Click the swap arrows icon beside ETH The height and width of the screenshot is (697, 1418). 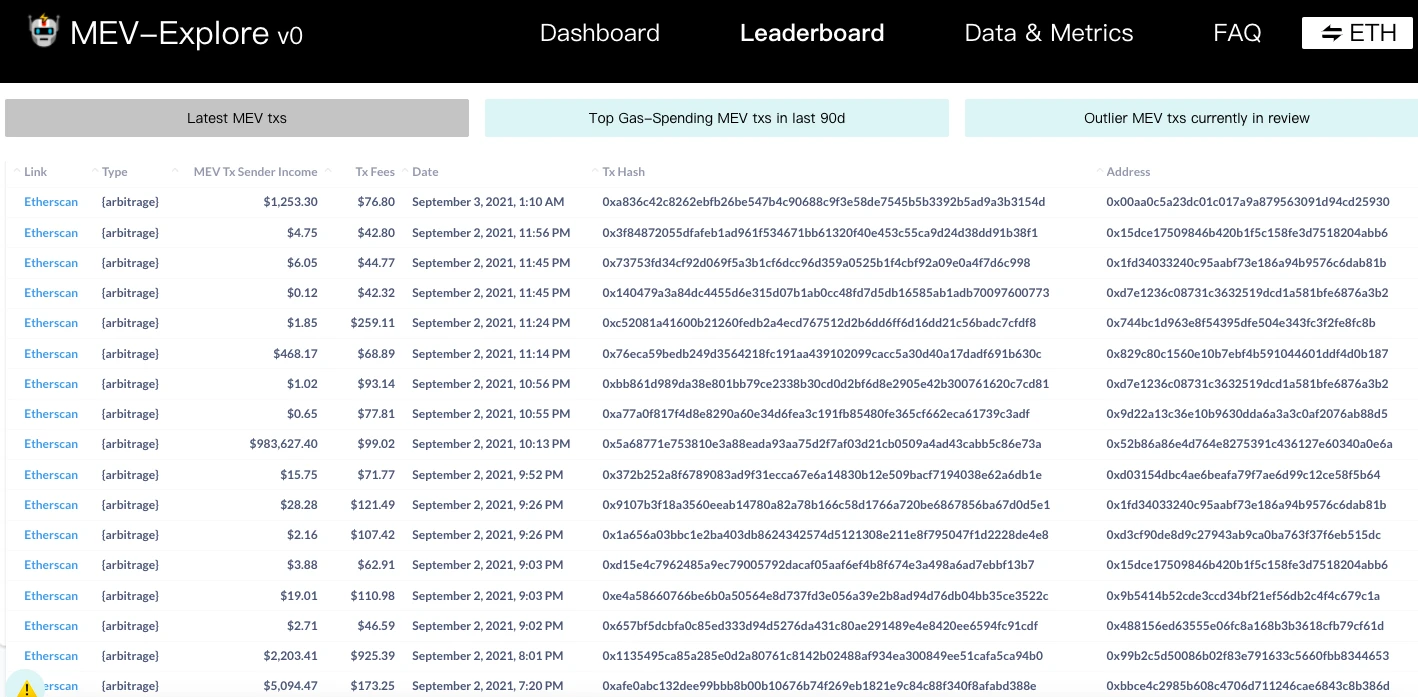point(1331,33)
